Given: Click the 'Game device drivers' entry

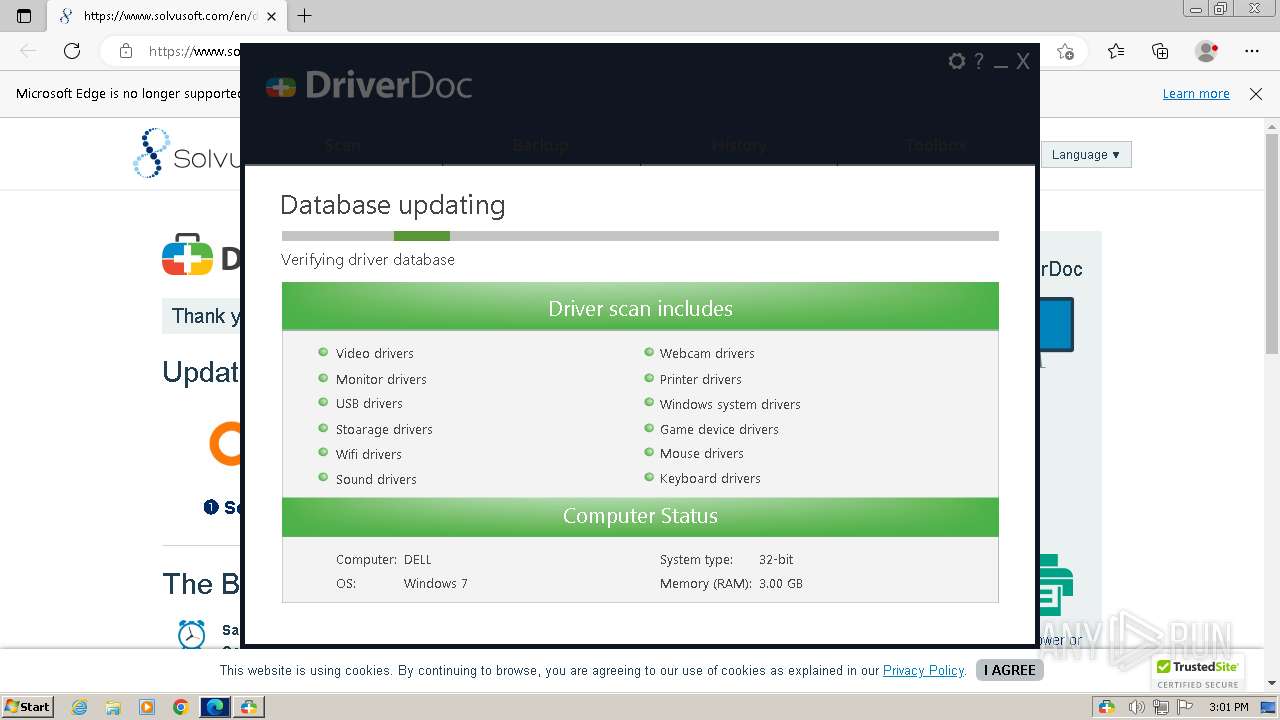Looking at the screenshot, I should tap(719, 430).
